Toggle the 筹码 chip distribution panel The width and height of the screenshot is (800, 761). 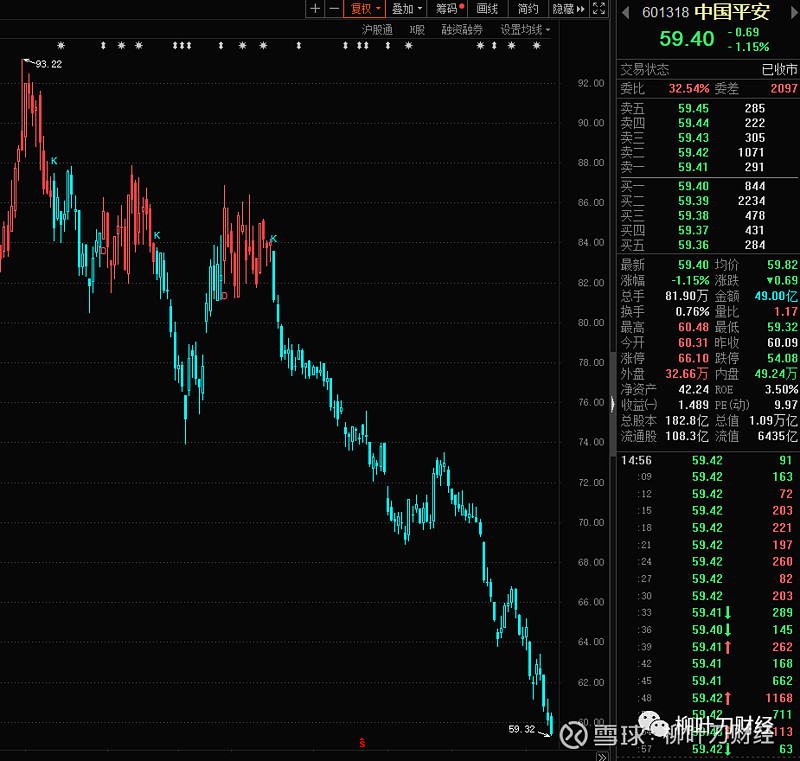447,9
